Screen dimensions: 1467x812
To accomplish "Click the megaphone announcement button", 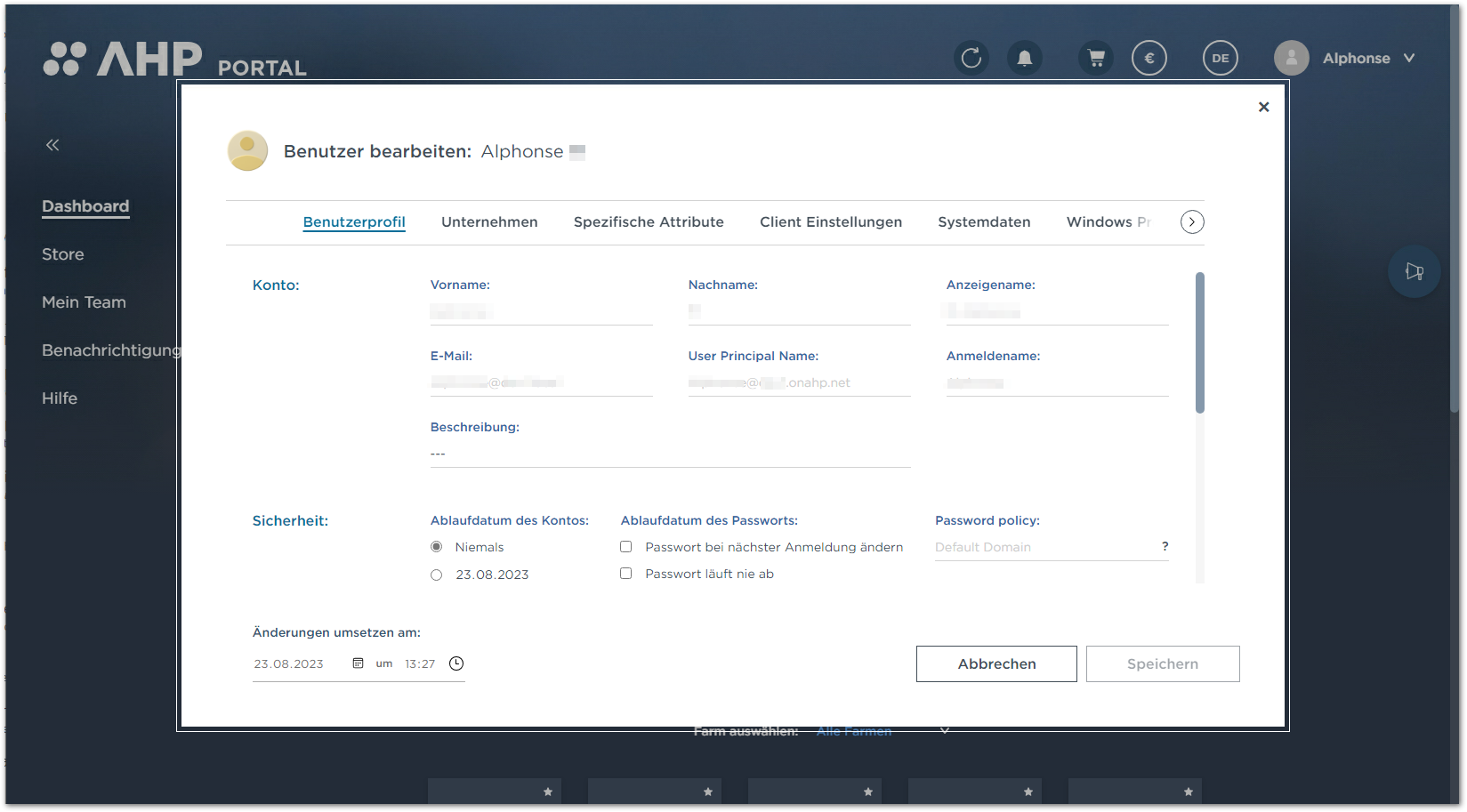I will (1415, 271).
